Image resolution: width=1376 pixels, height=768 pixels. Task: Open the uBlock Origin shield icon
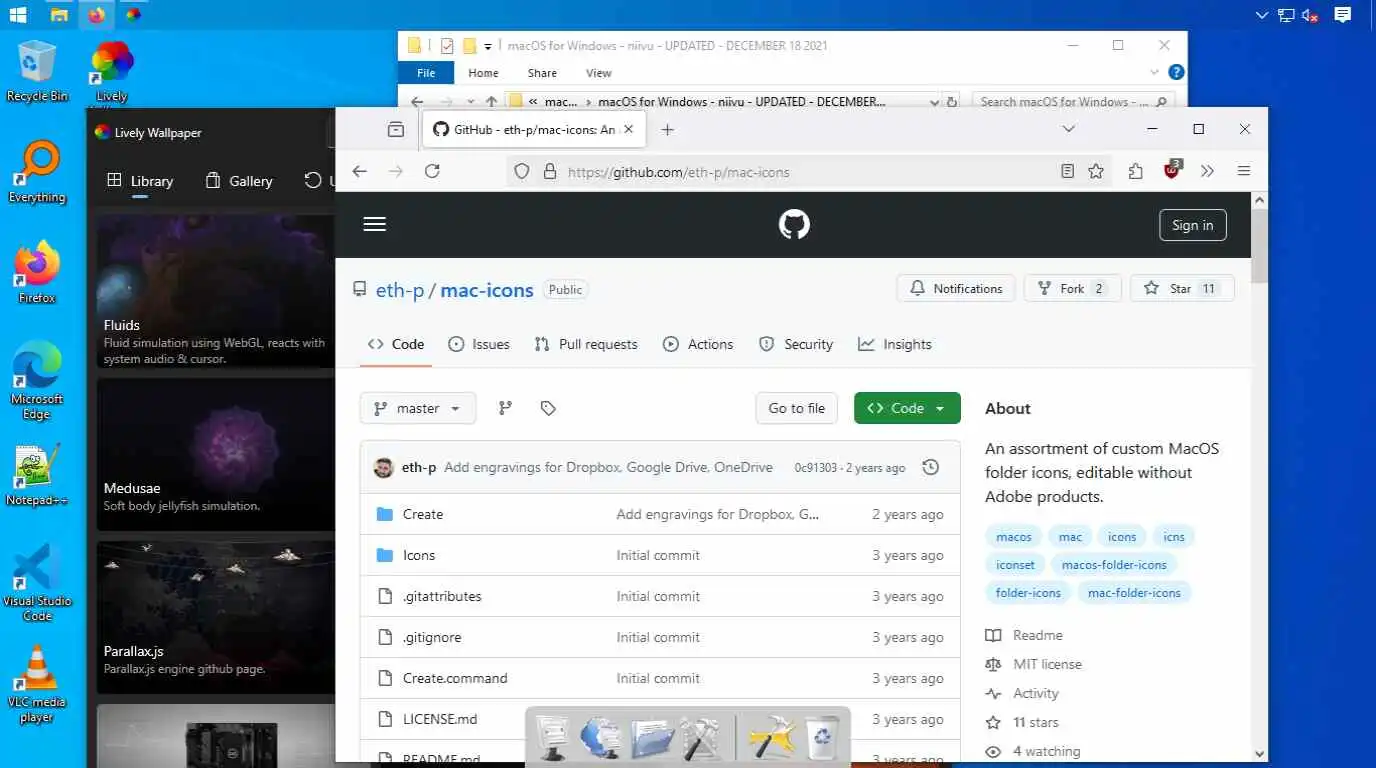1171,170
